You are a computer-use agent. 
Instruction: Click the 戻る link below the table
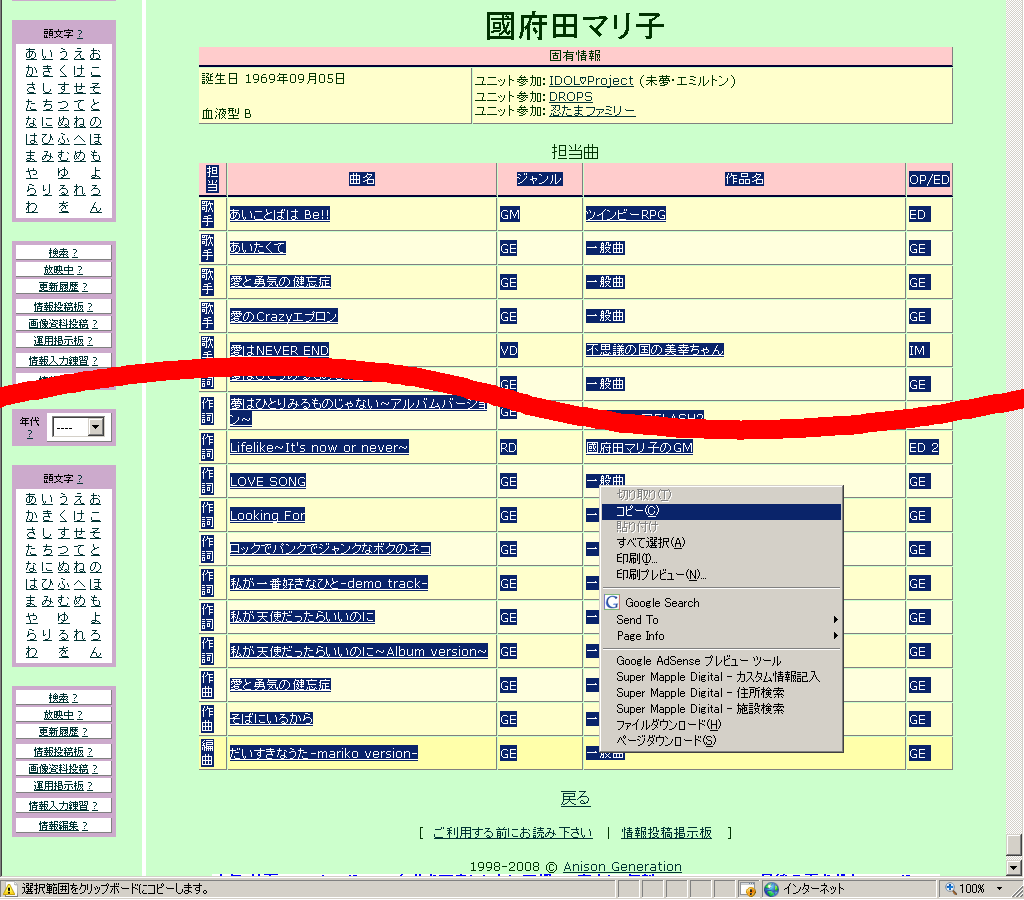pyautogui.click(x=575, y=798)
